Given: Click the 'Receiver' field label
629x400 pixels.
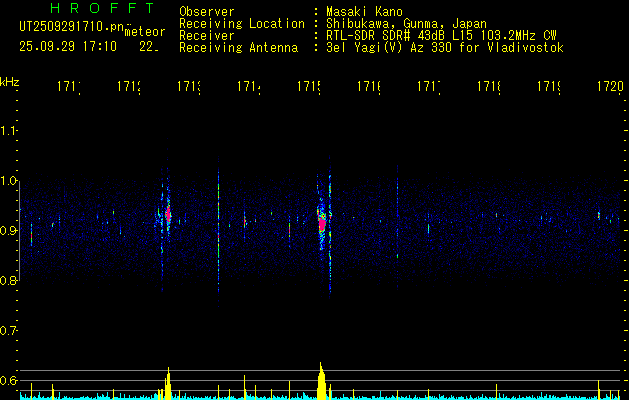Looking at the screenshot, I should click(207, 36).
